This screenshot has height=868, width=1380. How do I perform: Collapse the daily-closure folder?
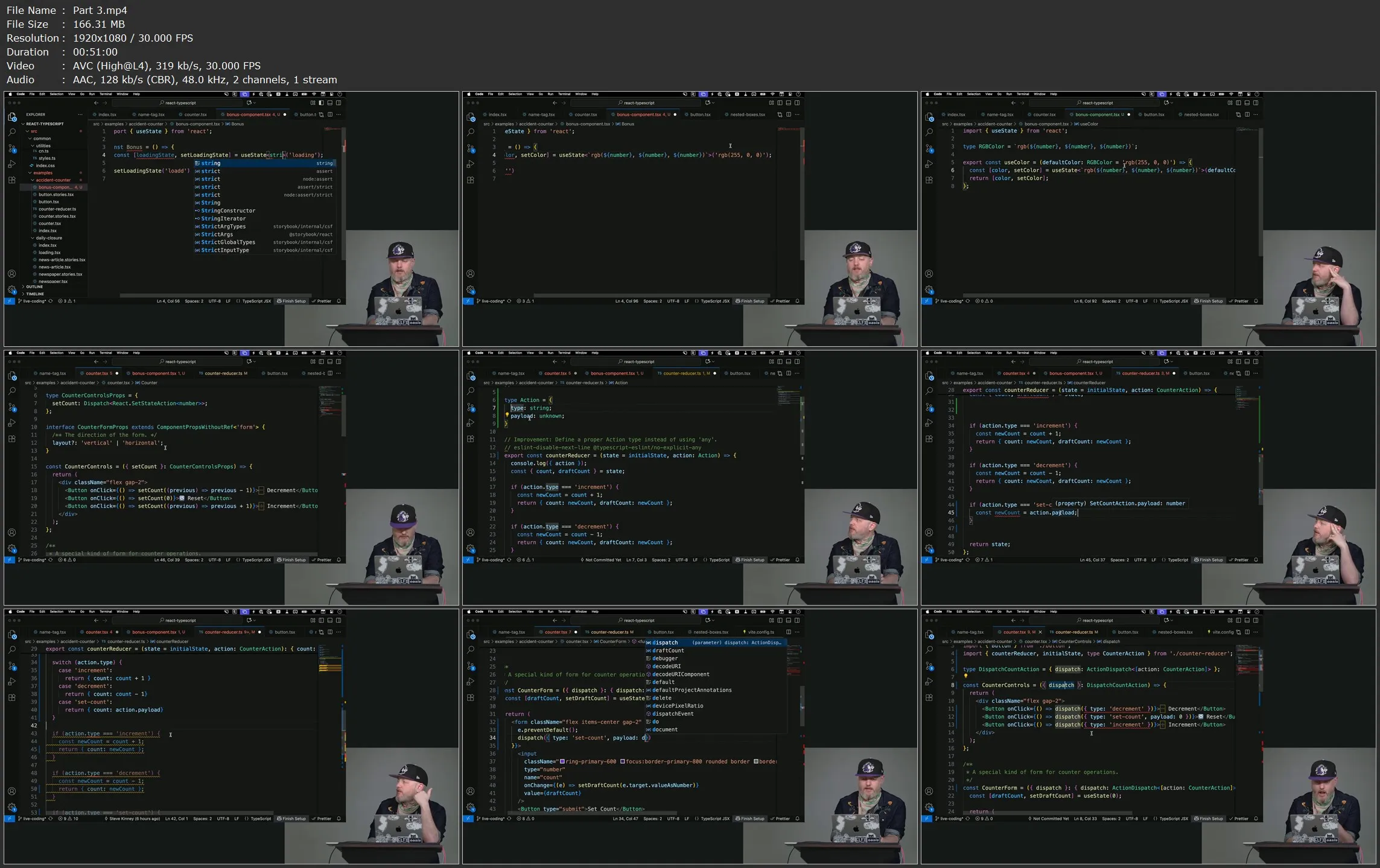point(48,238)
